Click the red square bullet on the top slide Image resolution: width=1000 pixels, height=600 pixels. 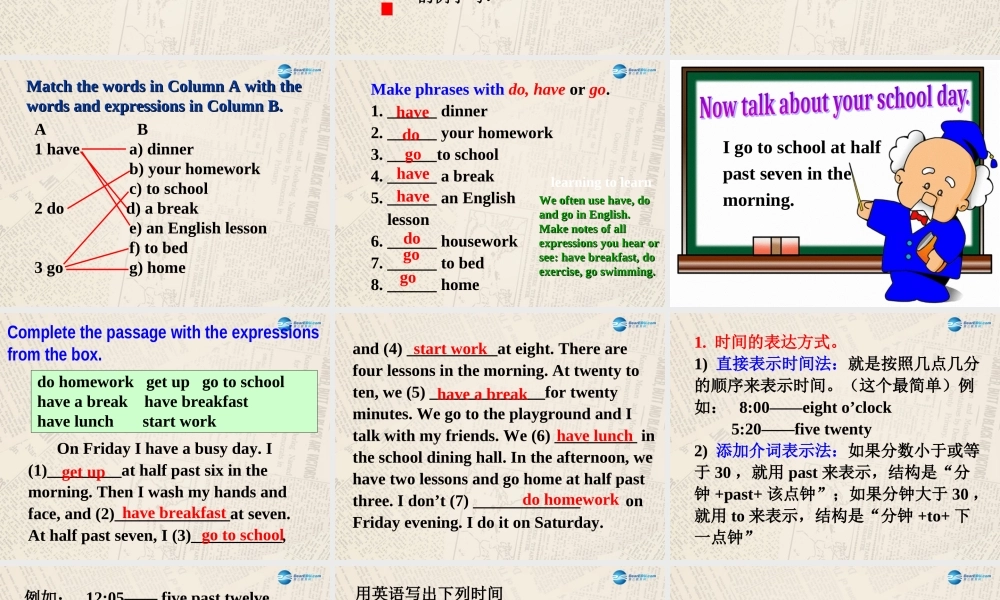point(387,8)
